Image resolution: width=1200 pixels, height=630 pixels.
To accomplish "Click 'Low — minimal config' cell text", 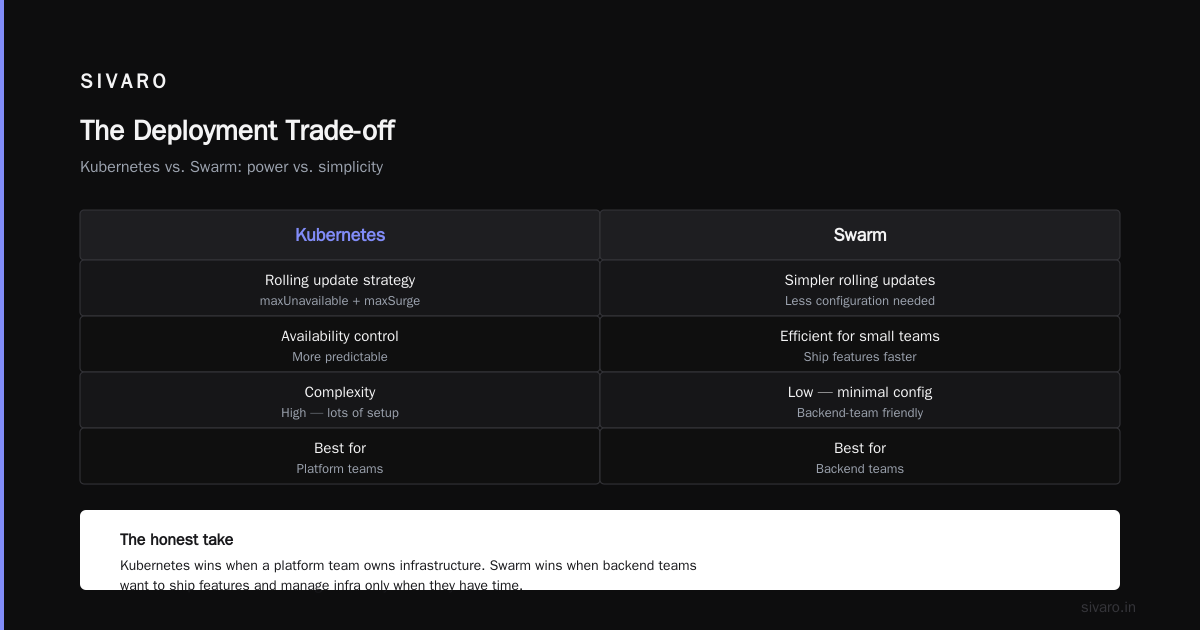I will (x=860, y=392).
